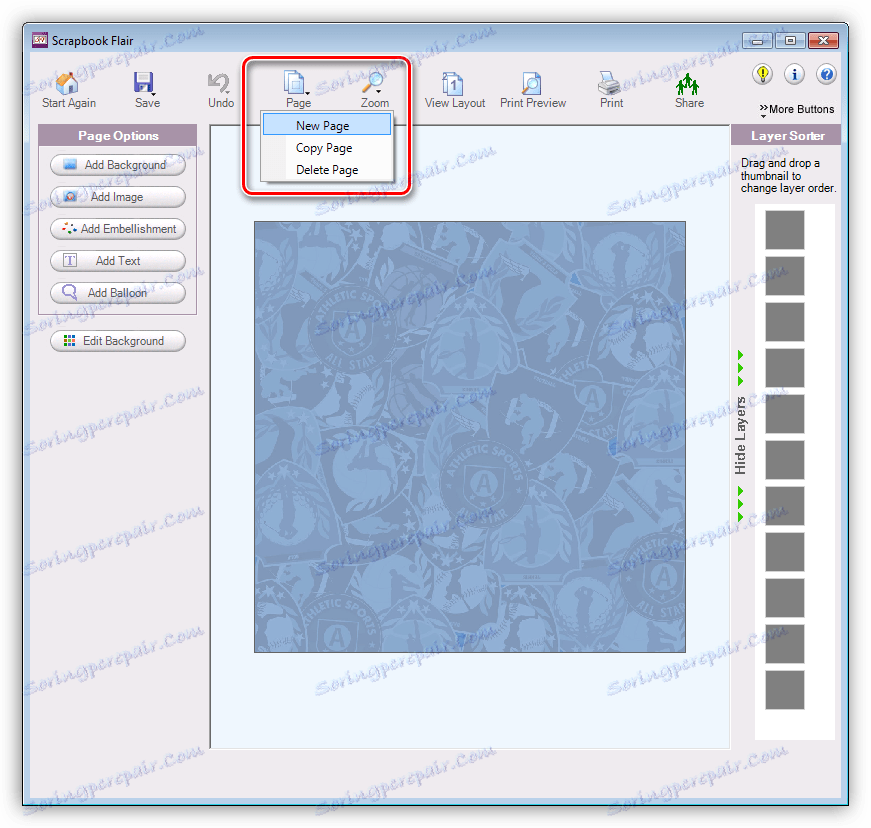871x828 pixels.
Task: Choose Copy Page menu entry
Action: (x=327, y=148)
